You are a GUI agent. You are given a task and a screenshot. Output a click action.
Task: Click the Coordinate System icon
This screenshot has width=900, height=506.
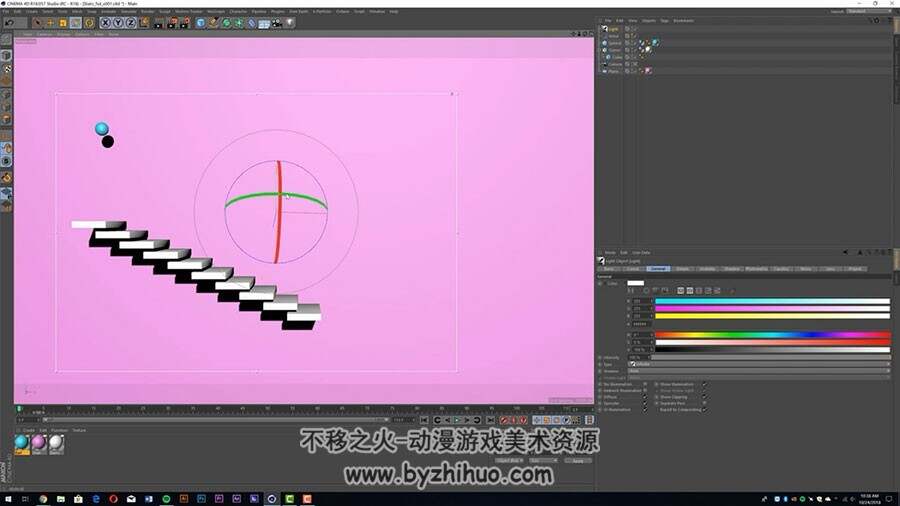pos(143,23)
